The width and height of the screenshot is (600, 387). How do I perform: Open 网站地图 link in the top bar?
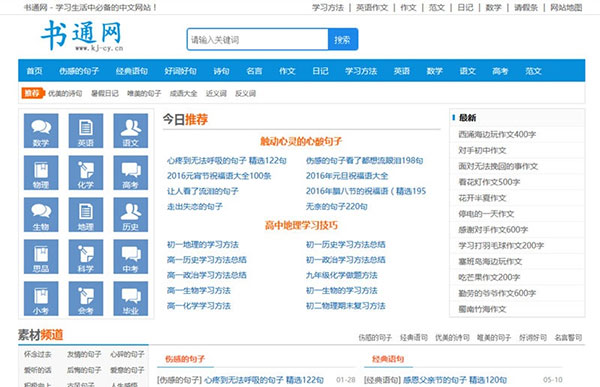[x=566, y=8]
